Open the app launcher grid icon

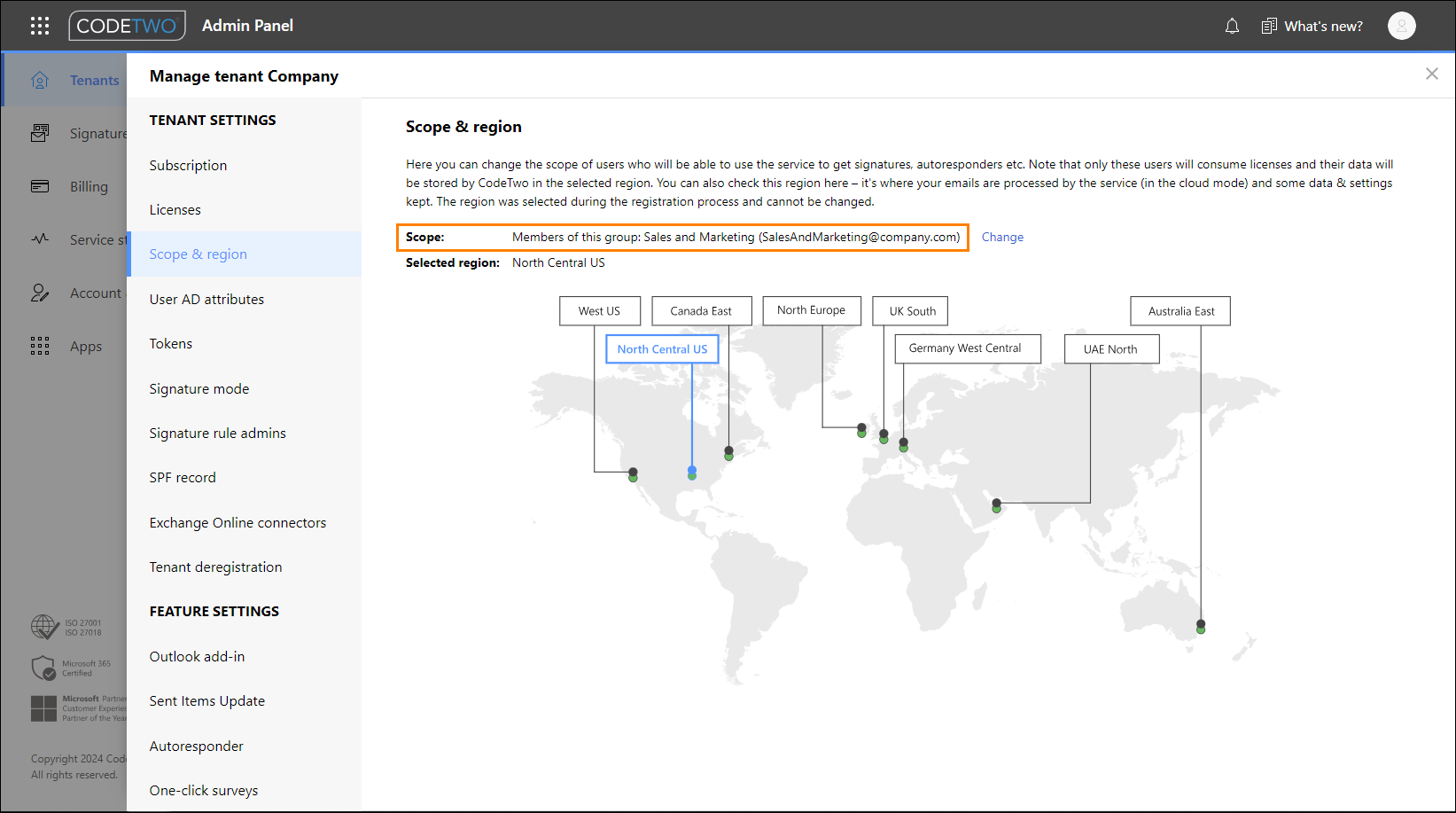40,25
